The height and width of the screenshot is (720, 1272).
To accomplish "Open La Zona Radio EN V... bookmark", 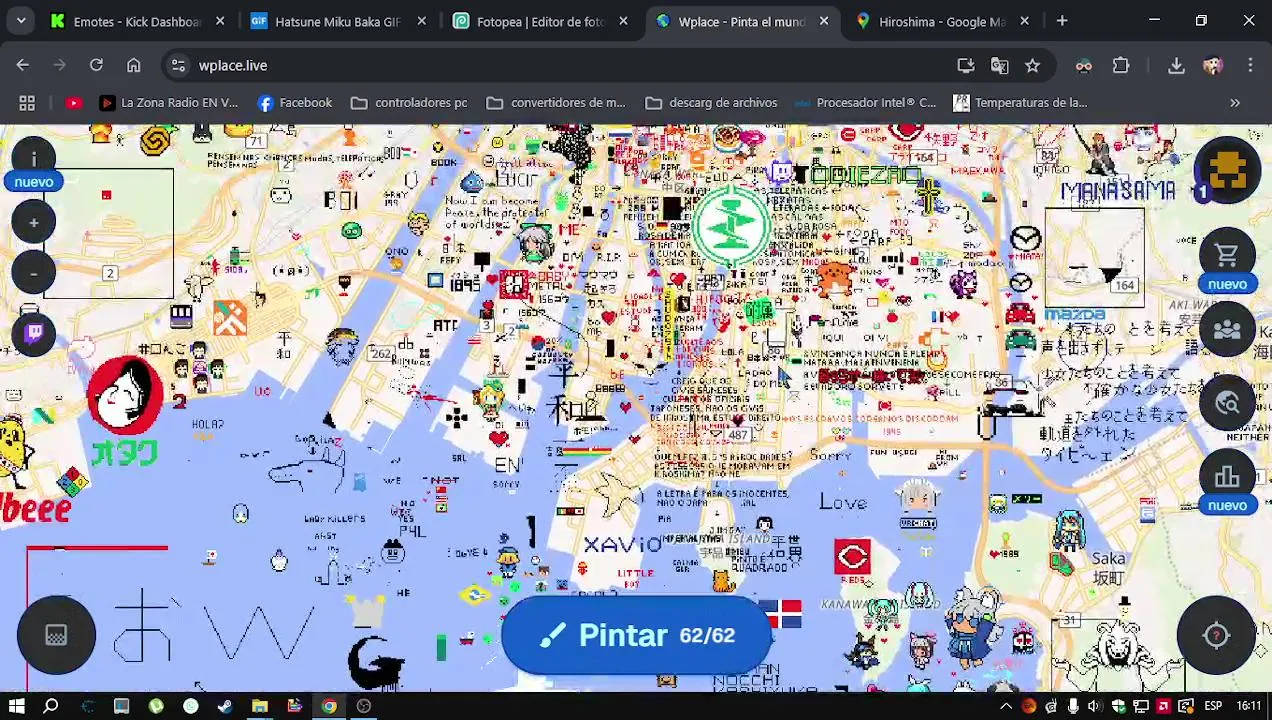I will (168, 103).
